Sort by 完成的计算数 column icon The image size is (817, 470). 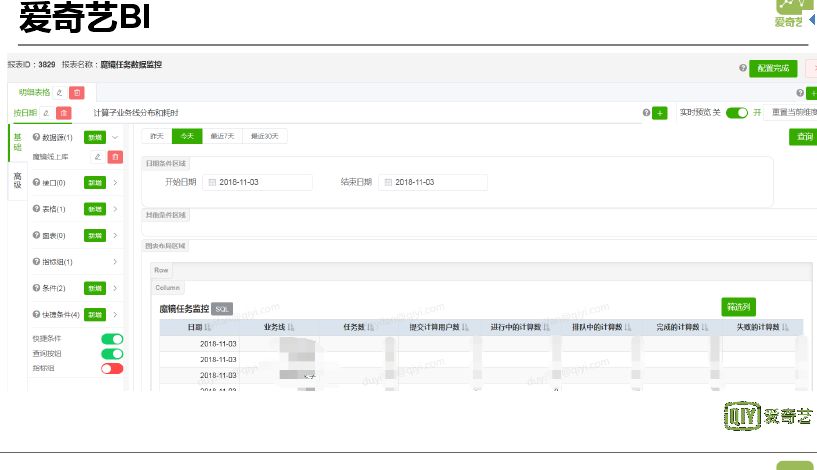coord(705,327)
